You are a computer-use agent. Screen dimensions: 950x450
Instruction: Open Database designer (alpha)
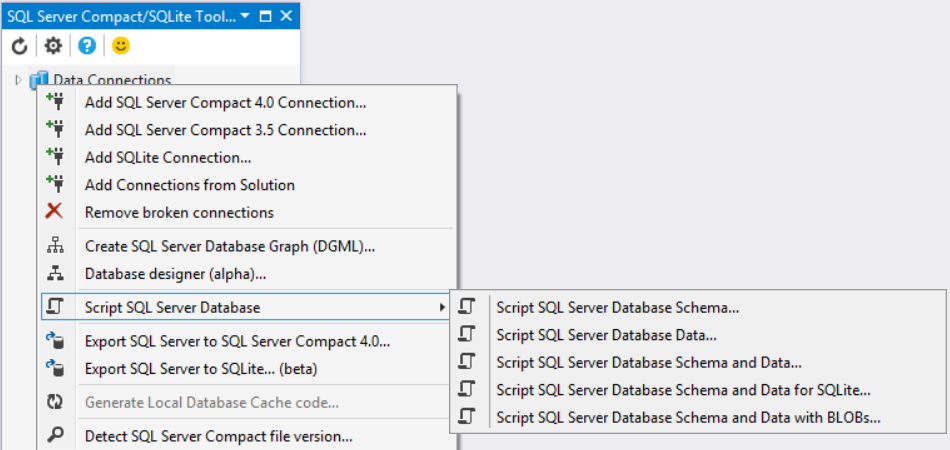tap(175, 273)
